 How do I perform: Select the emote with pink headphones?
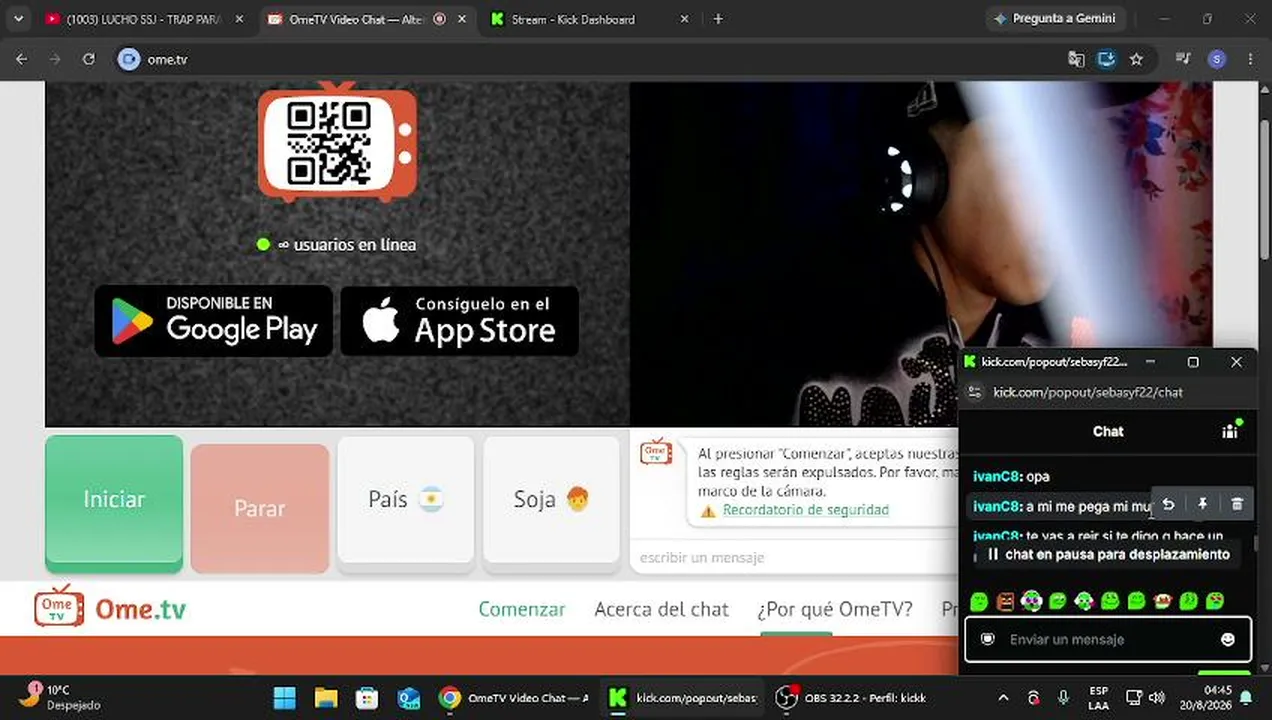(x=1031, y=601)
